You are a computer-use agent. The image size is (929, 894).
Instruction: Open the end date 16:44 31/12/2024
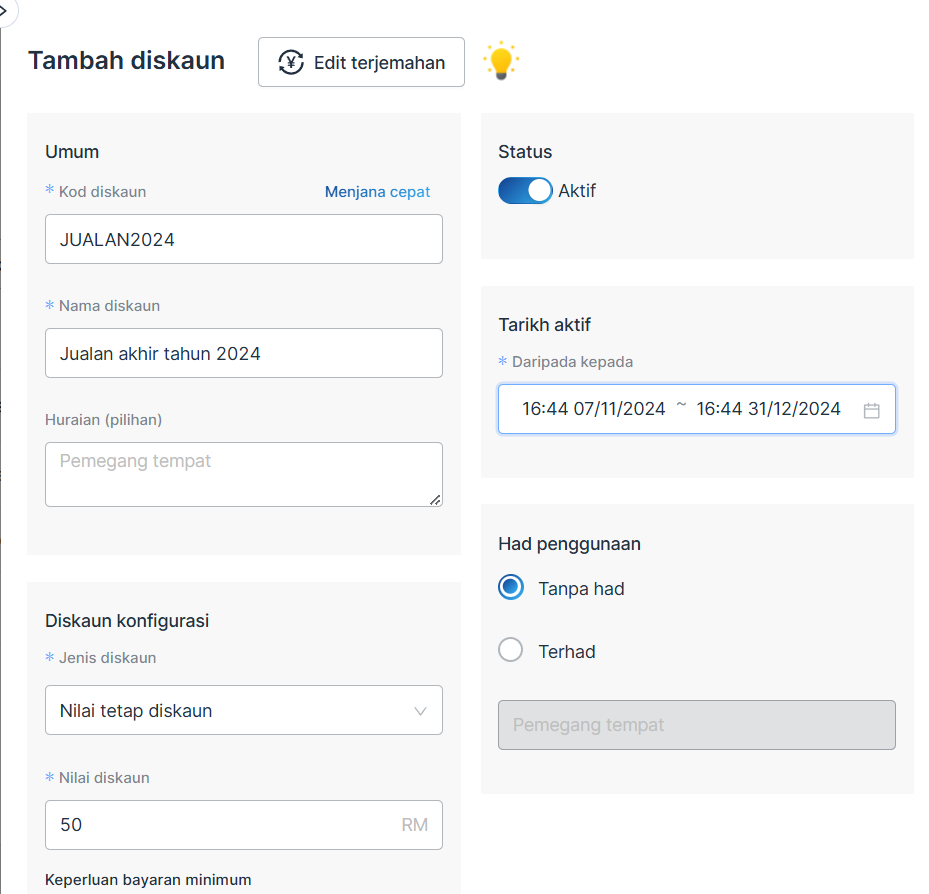pos(768,409)
